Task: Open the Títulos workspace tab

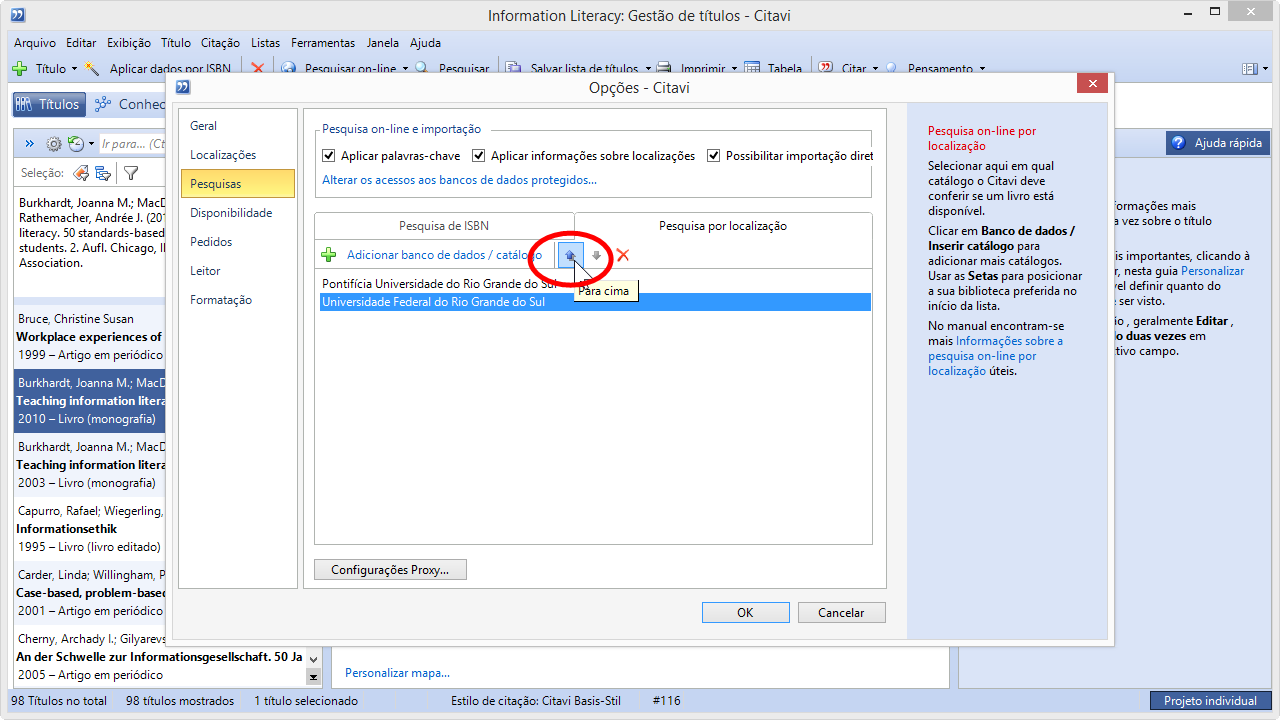Action: tap(48, 104)
